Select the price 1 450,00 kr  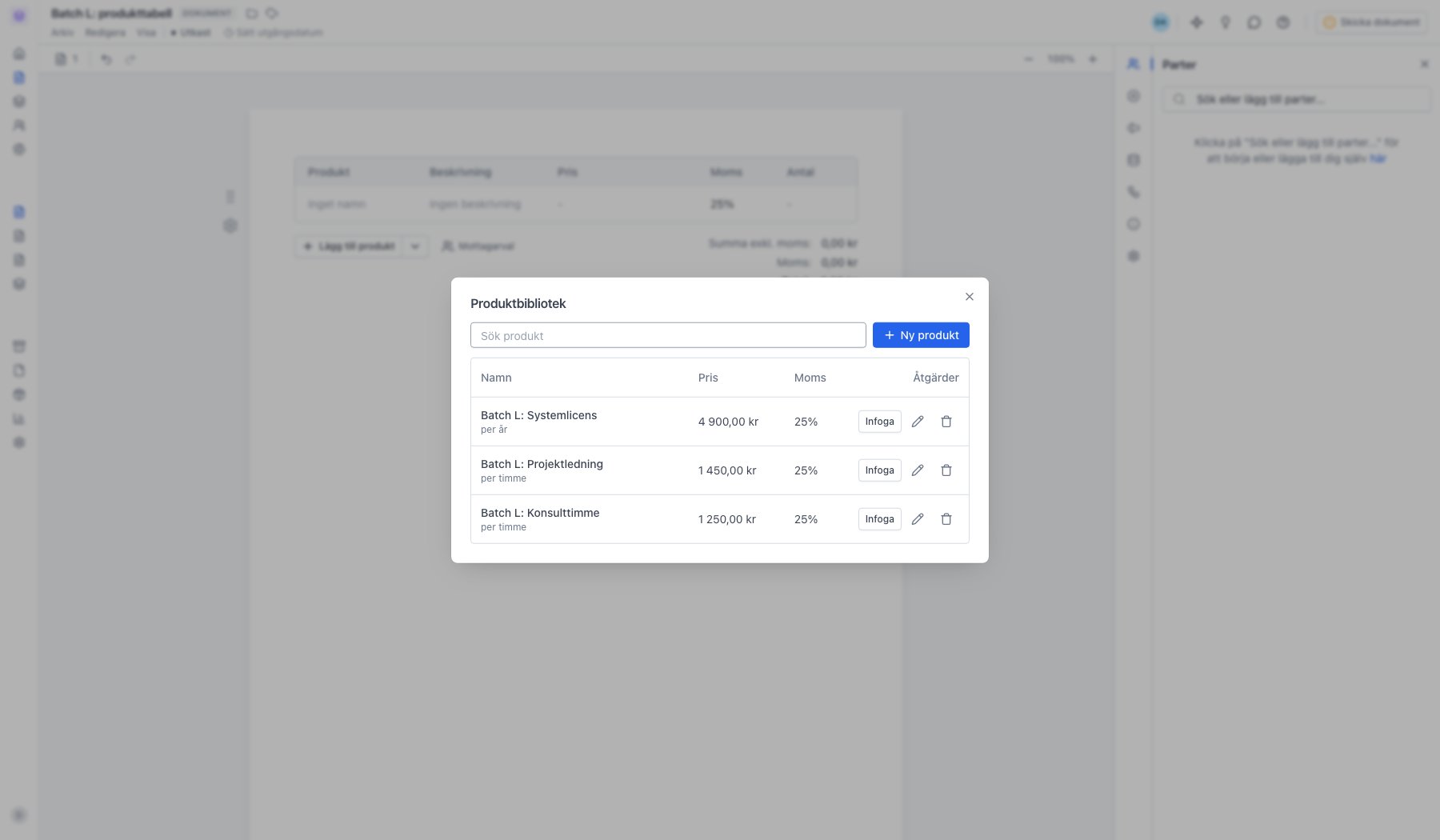coord(727,470)
